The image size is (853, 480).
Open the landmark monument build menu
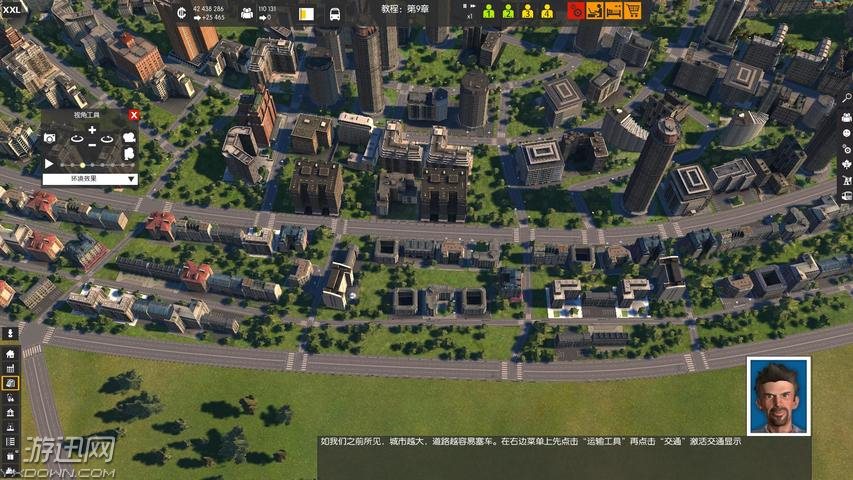10,428
